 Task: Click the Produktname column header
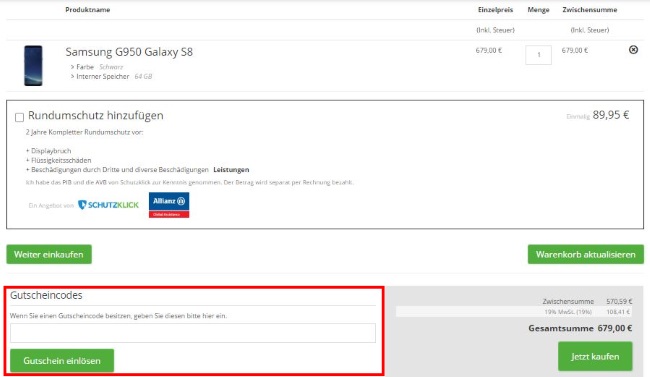pos(87,10)
